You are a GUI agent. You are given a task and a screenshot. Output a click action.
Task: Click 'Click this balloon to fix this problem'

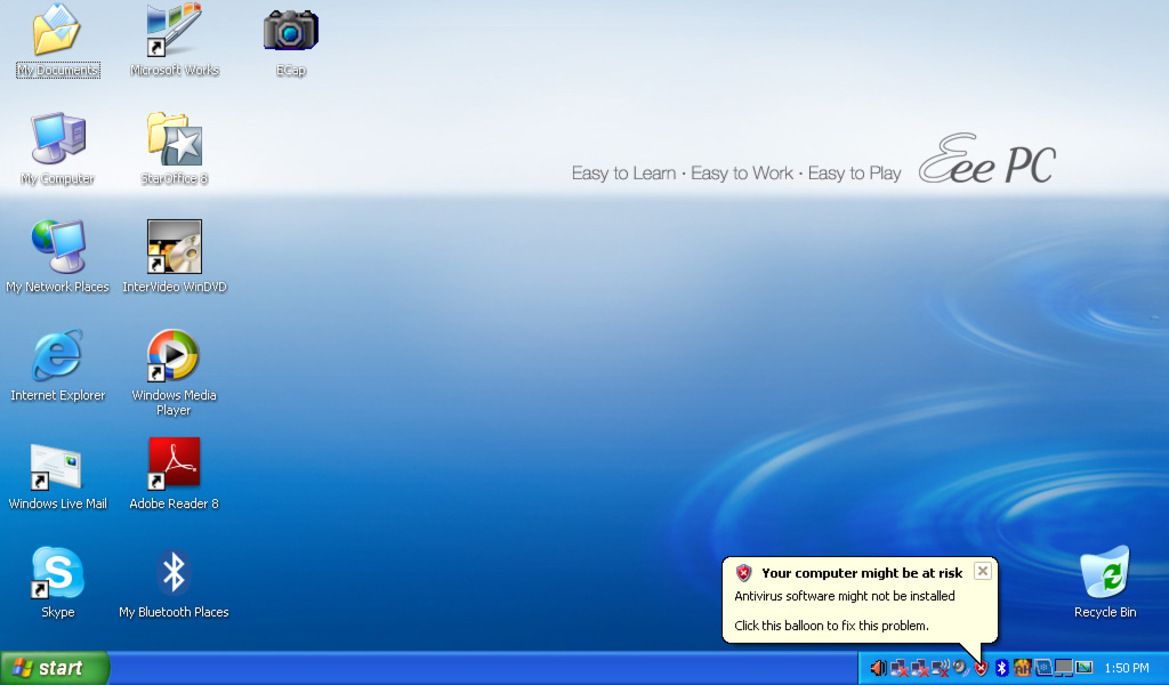pos(831,625)
